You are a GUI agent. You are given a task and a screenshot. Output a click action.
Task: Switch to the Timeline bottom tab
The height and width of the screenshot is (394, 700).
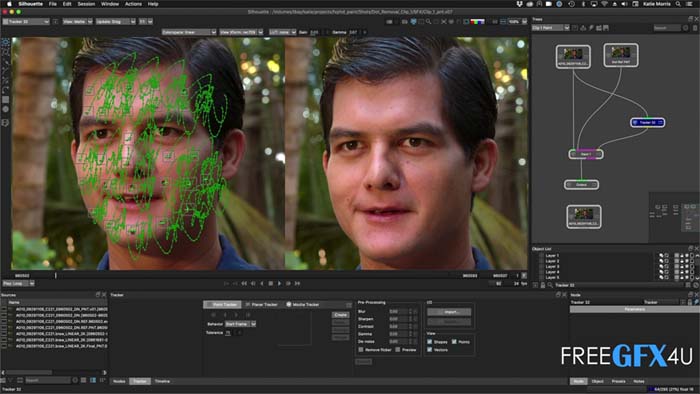162,382
